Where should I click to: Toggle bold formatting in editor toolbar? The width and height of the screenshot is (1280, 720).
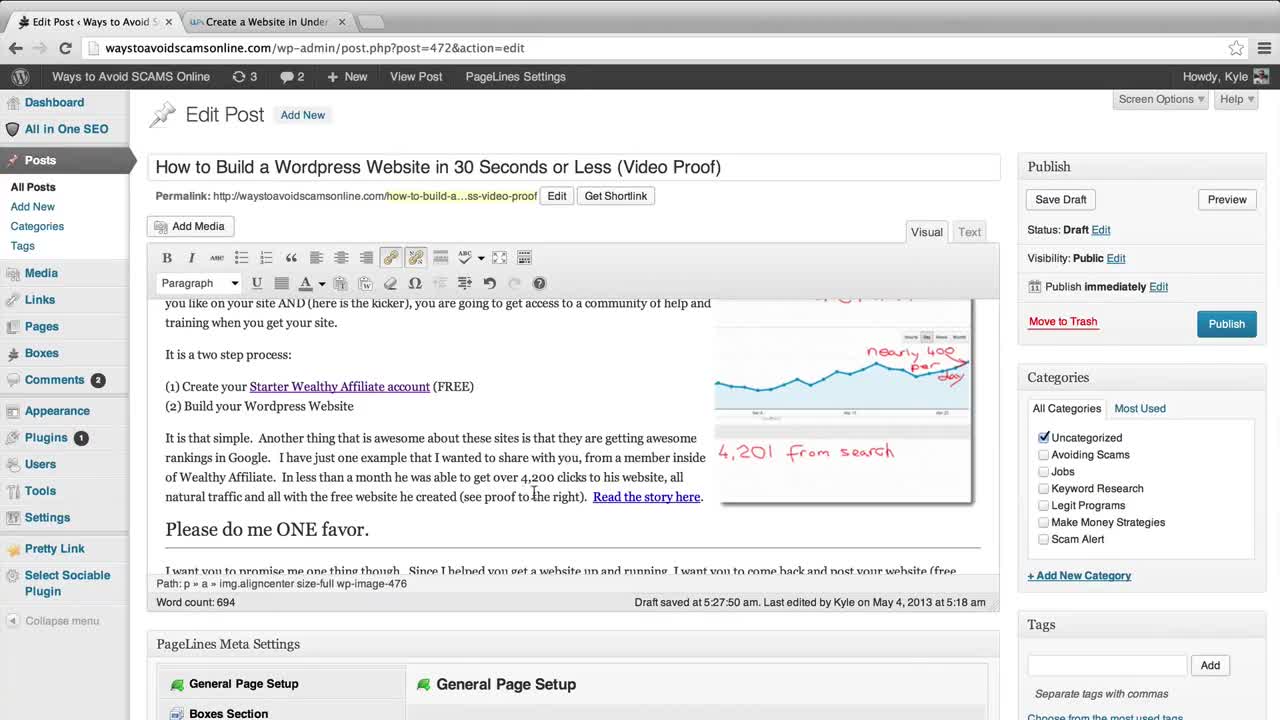pyautogui.click(x=167, y=258)
